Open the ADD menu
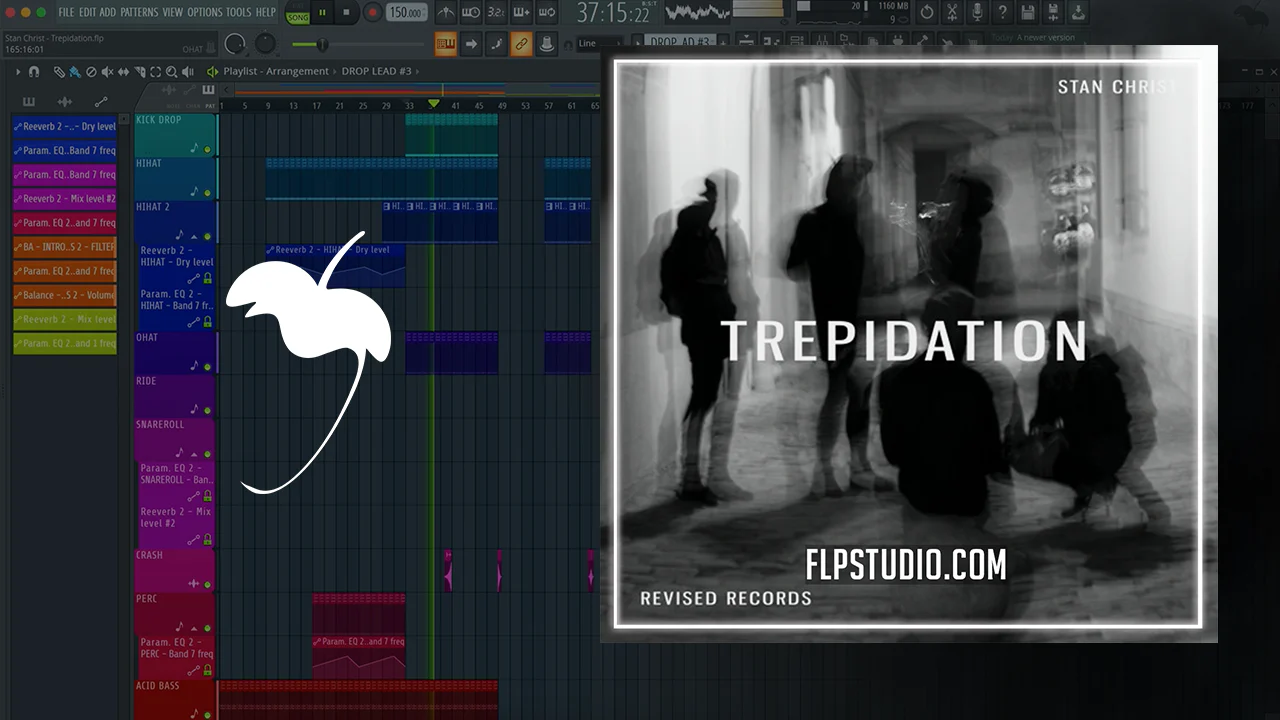This screenshot has width=1280, height=720. (x=108, y=12)
